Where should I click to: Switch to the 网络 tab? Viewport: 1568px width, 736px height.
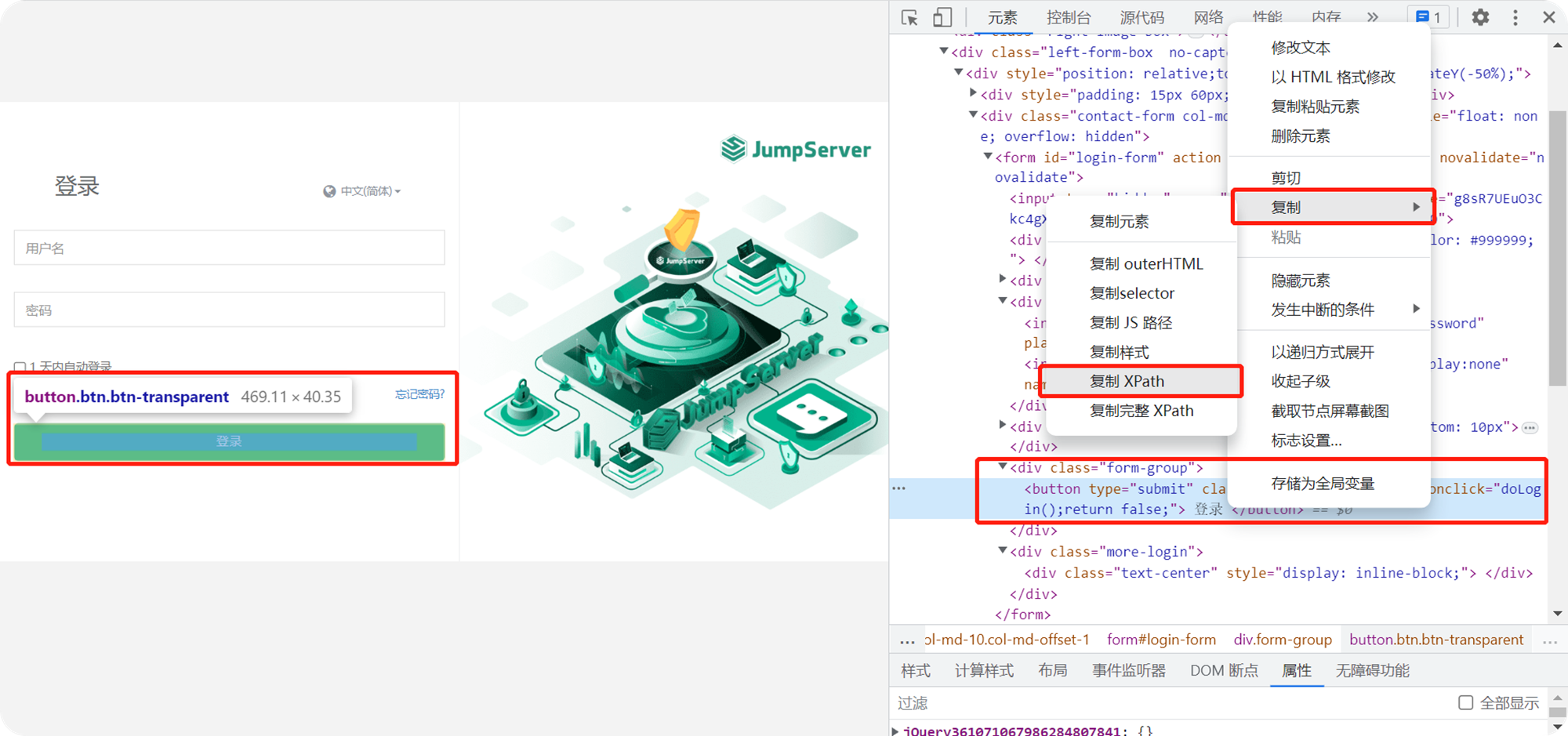(x=1208, y=17)
